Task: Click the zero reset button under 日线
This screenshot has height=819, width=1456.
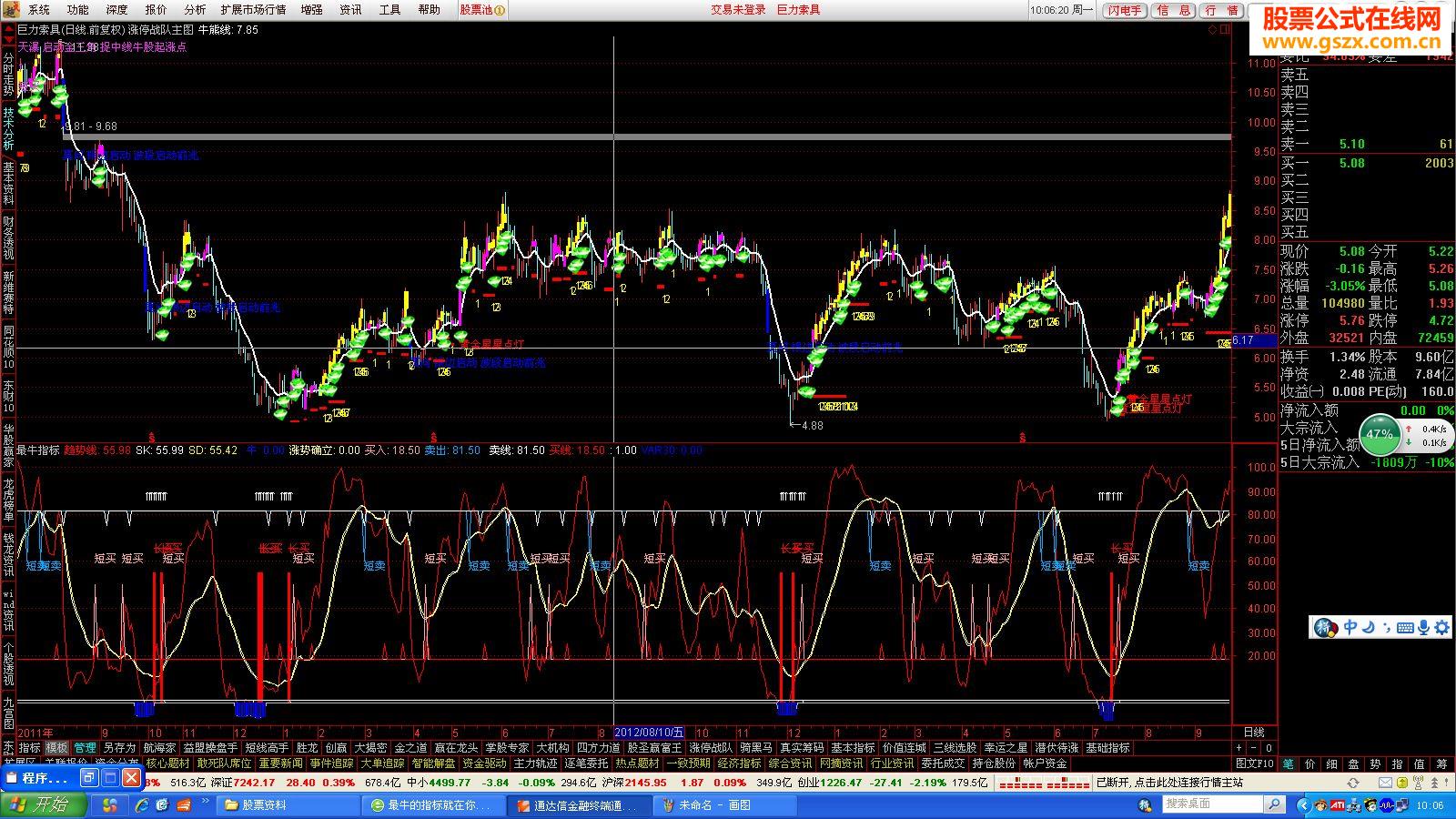Action: pyautogui.click(x=1269, y=748)
